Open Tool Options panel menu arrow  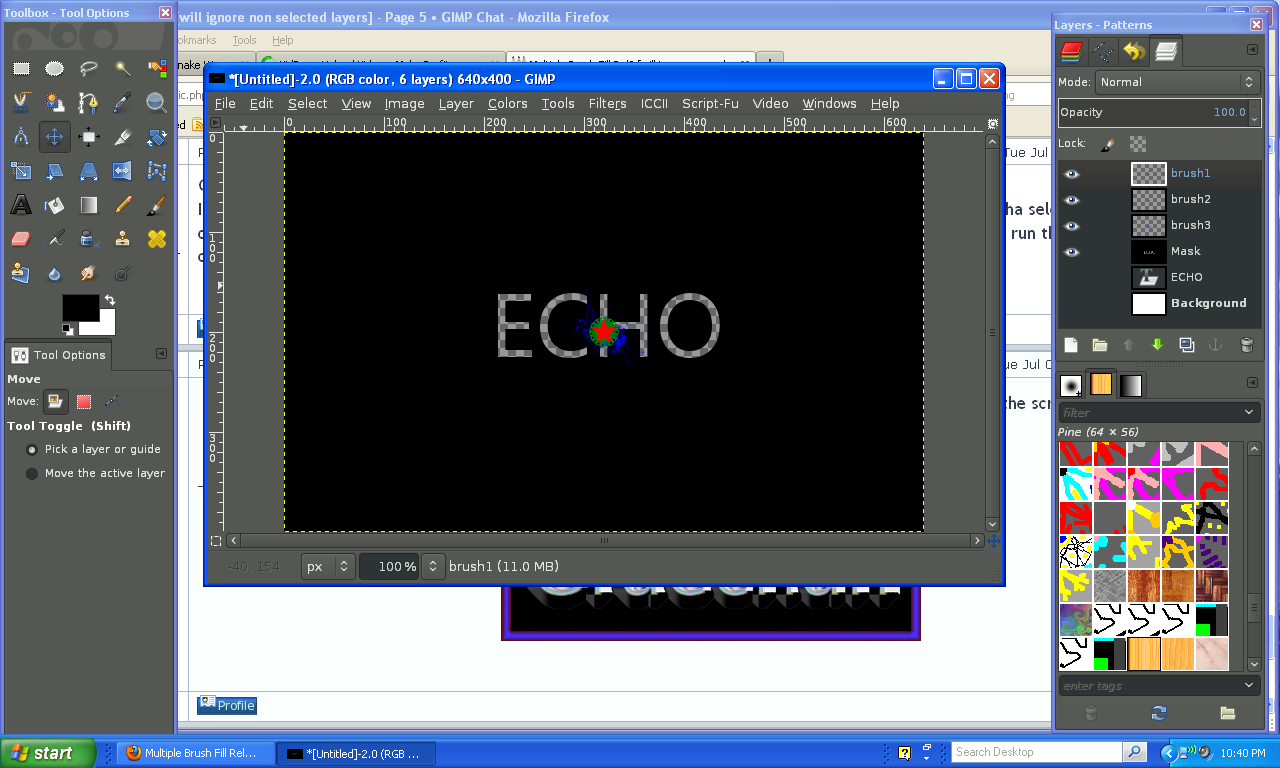coord(161,354)
